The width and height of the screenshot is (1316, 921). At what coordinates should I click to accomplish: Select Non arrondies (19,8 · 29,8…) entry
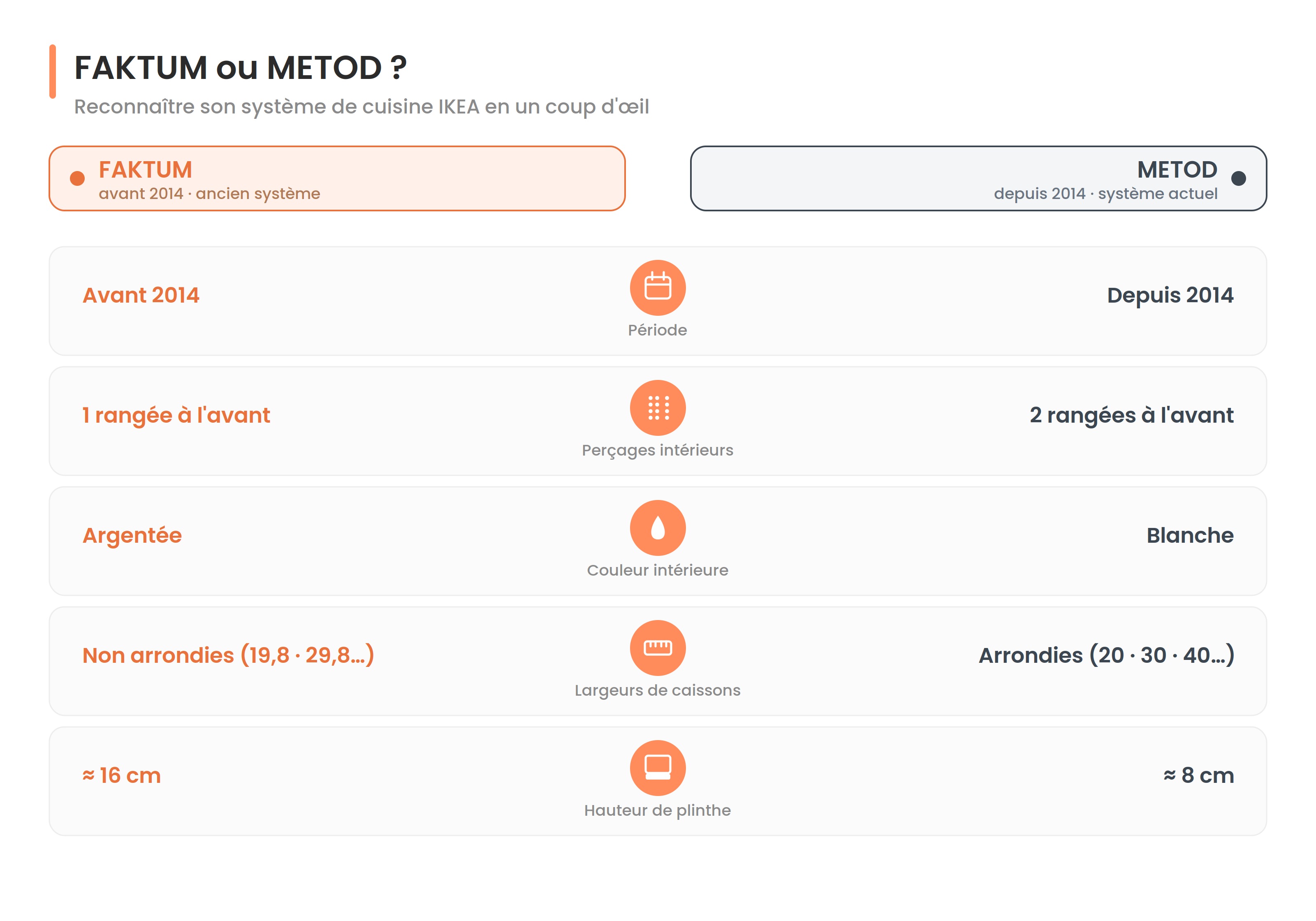click(228, 655)
